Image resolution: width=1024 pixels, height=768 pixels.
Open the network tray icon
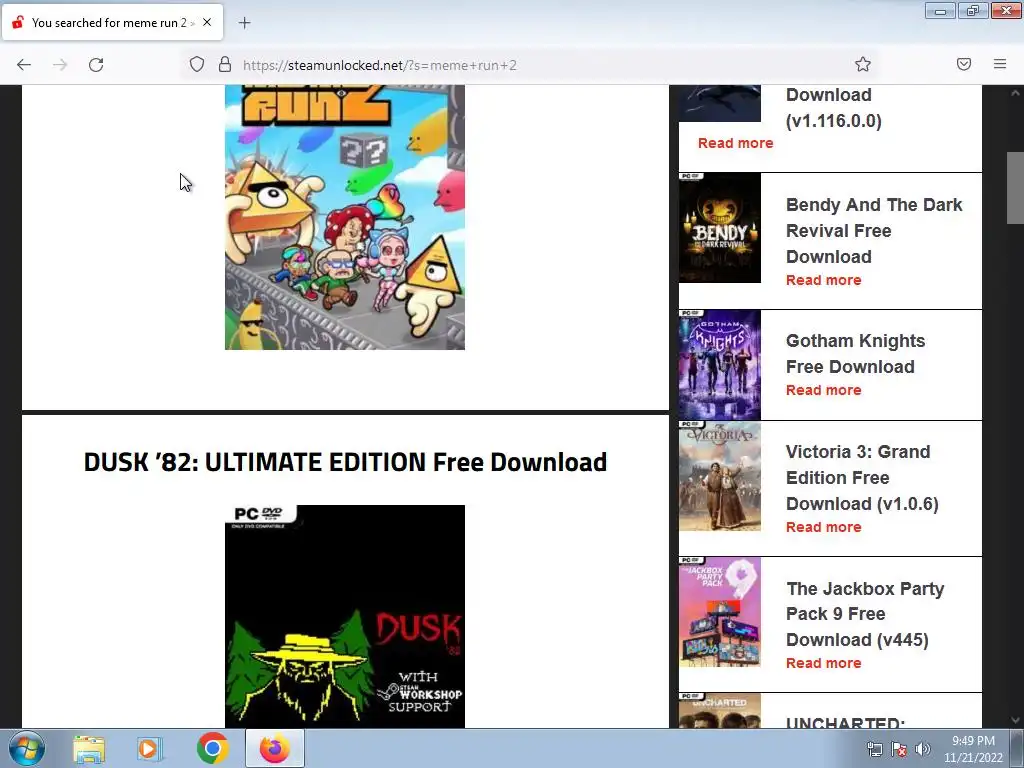pos(874,749)
